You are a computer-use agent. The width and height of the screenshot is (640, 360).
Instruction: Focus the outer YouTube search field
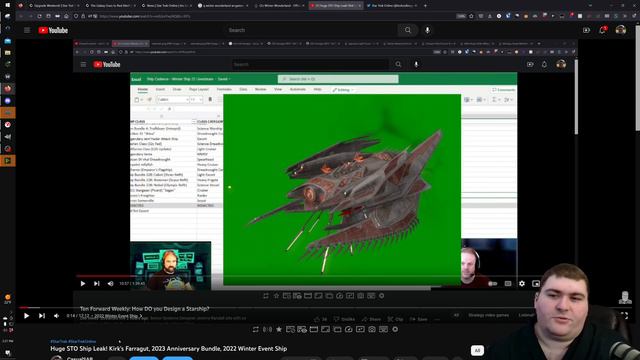[x=311, y=30]
